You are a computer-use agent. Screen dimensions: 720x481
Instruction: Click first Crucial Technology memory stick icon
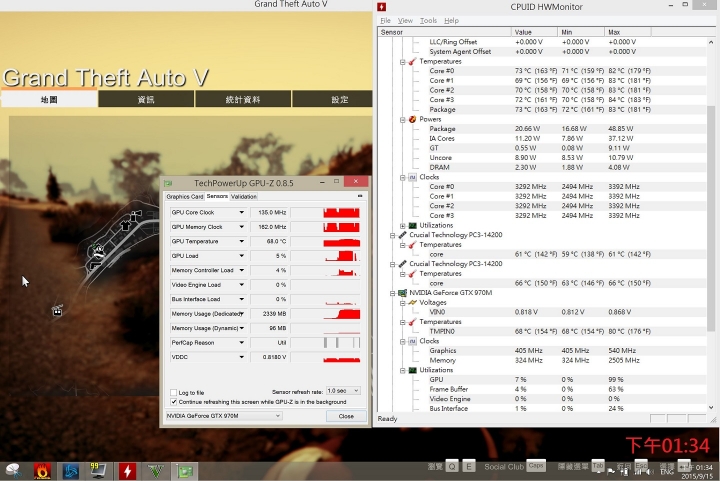[x=402, y=235]
